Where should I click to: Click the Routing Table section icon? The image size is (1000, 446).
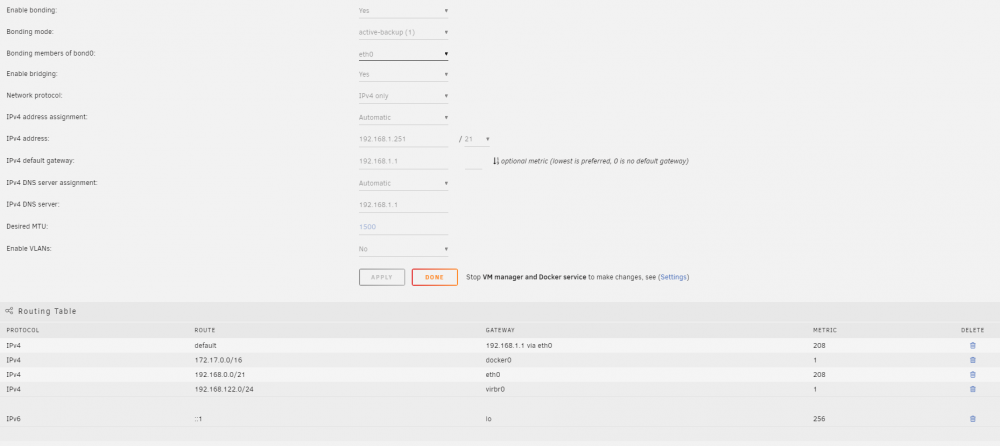tap(9, 311)
